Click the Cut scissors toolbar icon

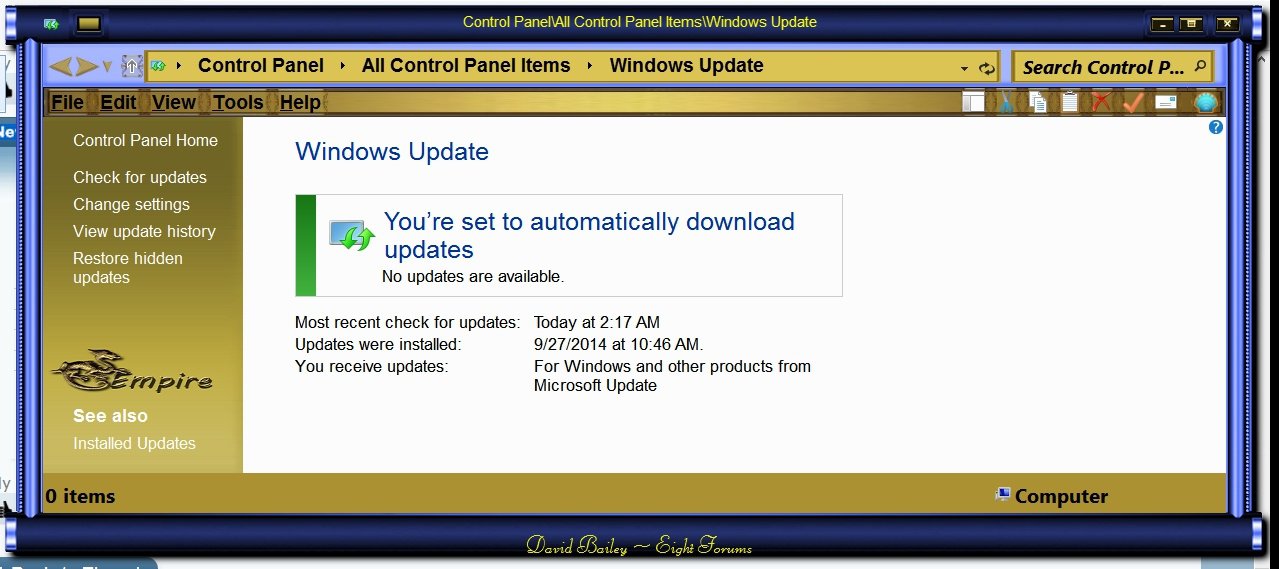click(1006, 101)
